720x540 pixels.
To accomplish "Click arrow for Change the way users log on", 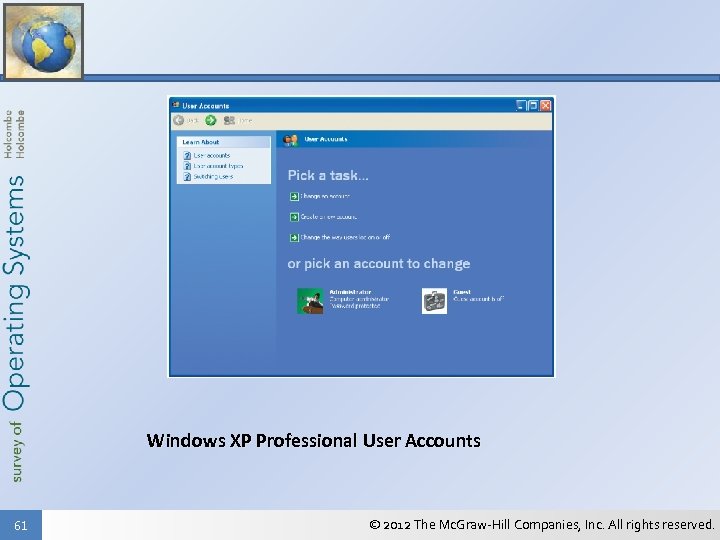I will 294,237.
